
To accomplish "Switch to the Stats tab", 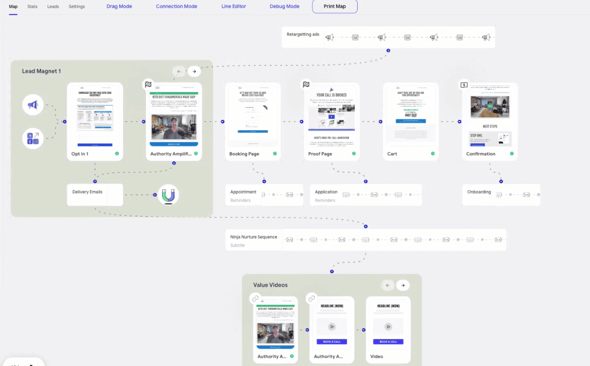I will (32, 6).
